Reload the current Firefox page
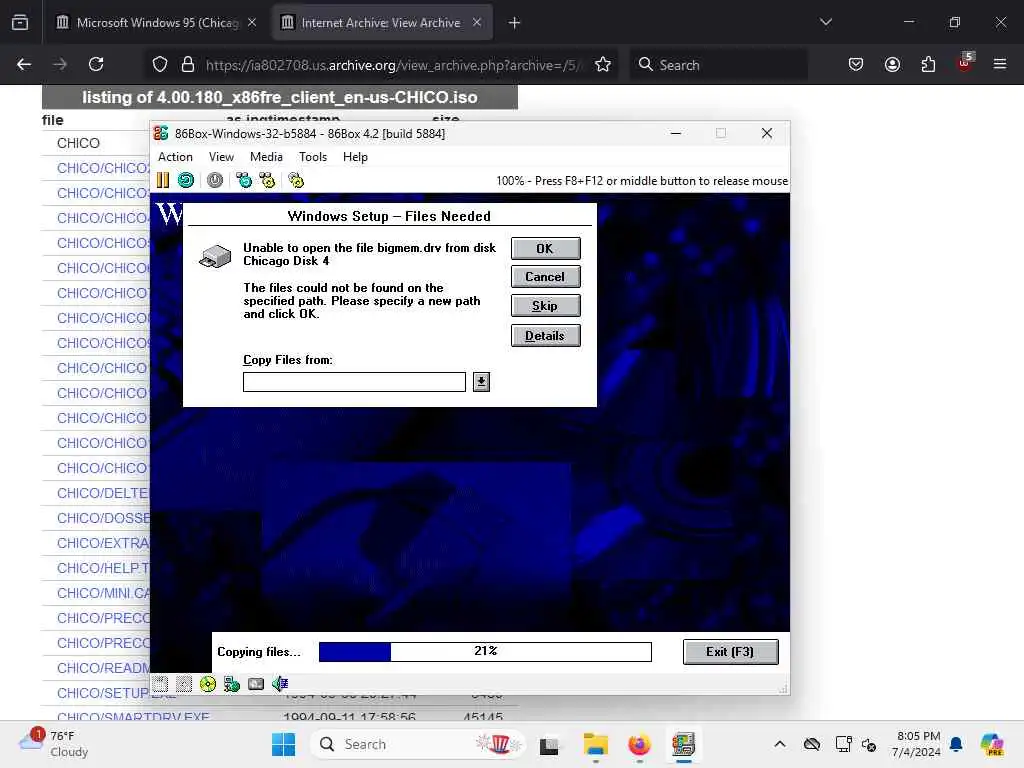Image resolution: width=1024 pixels, height=768 pixels. (x=96, y=64)
